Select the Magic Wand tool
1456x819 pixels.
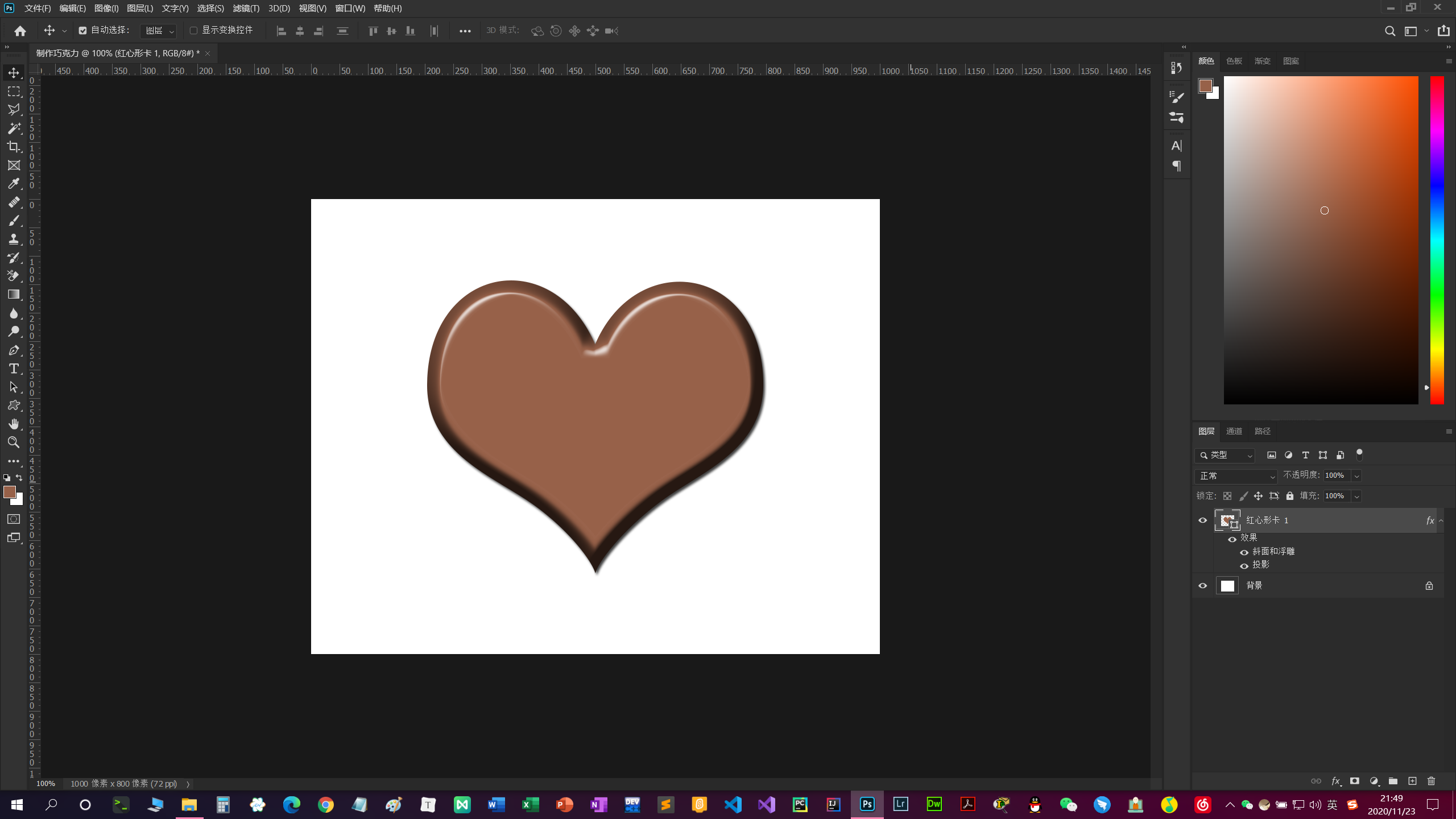(14, 128)
